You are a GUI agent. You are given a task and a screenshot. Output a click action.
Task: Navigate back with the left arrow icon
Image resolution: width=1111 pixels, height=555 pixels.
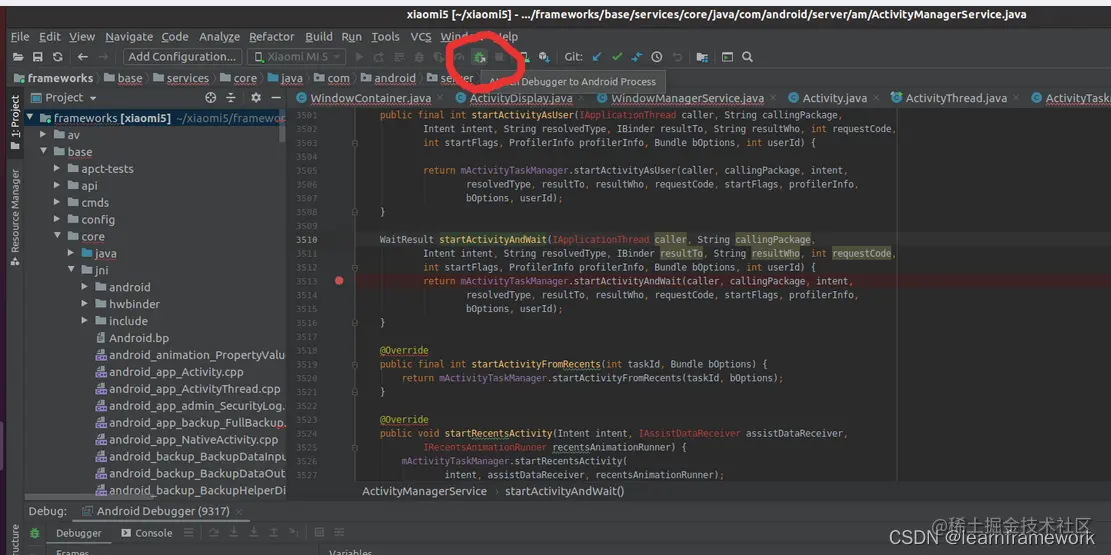click(x=83, y=57)
